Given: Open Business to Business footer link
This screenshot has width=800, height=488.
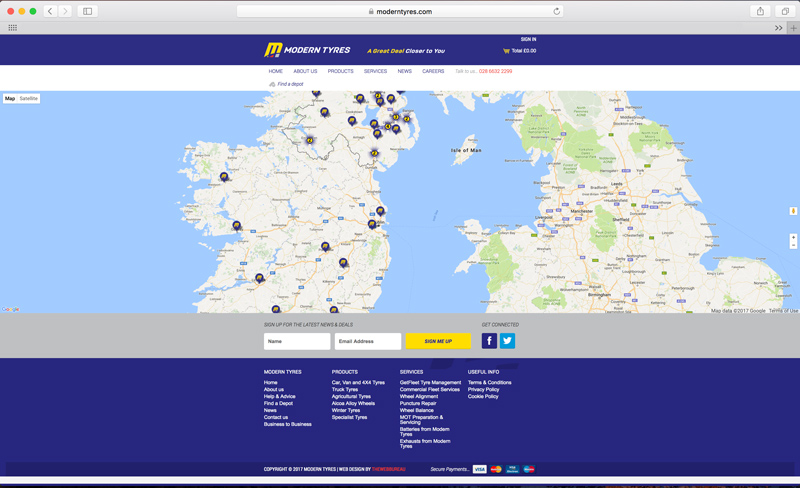Looking at the screenshot, I should [287, 424].
